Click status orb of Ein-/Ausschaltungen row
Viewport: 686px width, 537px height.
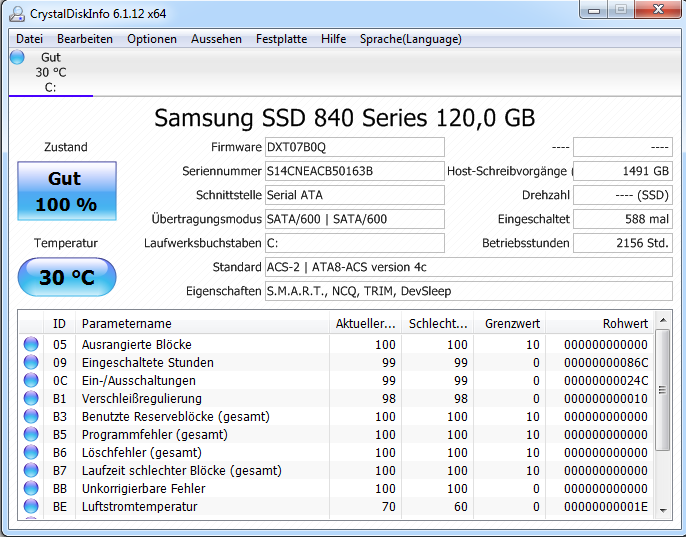coord(31,380)
